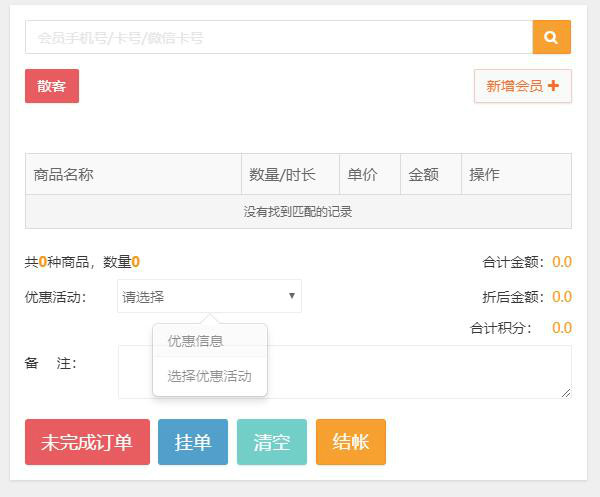Check out with the orange 结帐 button
This screenshot has width=600, height=497.
click(350, 442)
